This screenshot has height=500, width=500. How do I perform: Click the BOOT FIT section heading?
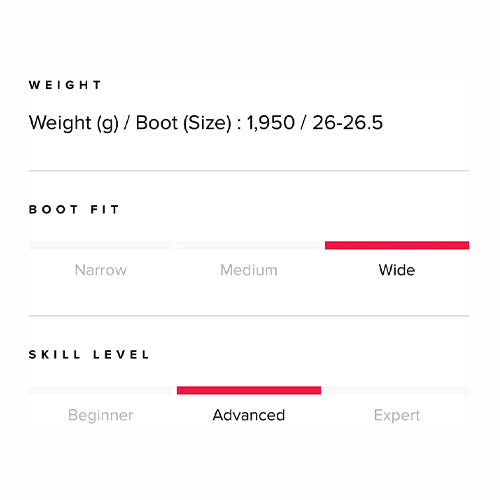coord(74,209)
